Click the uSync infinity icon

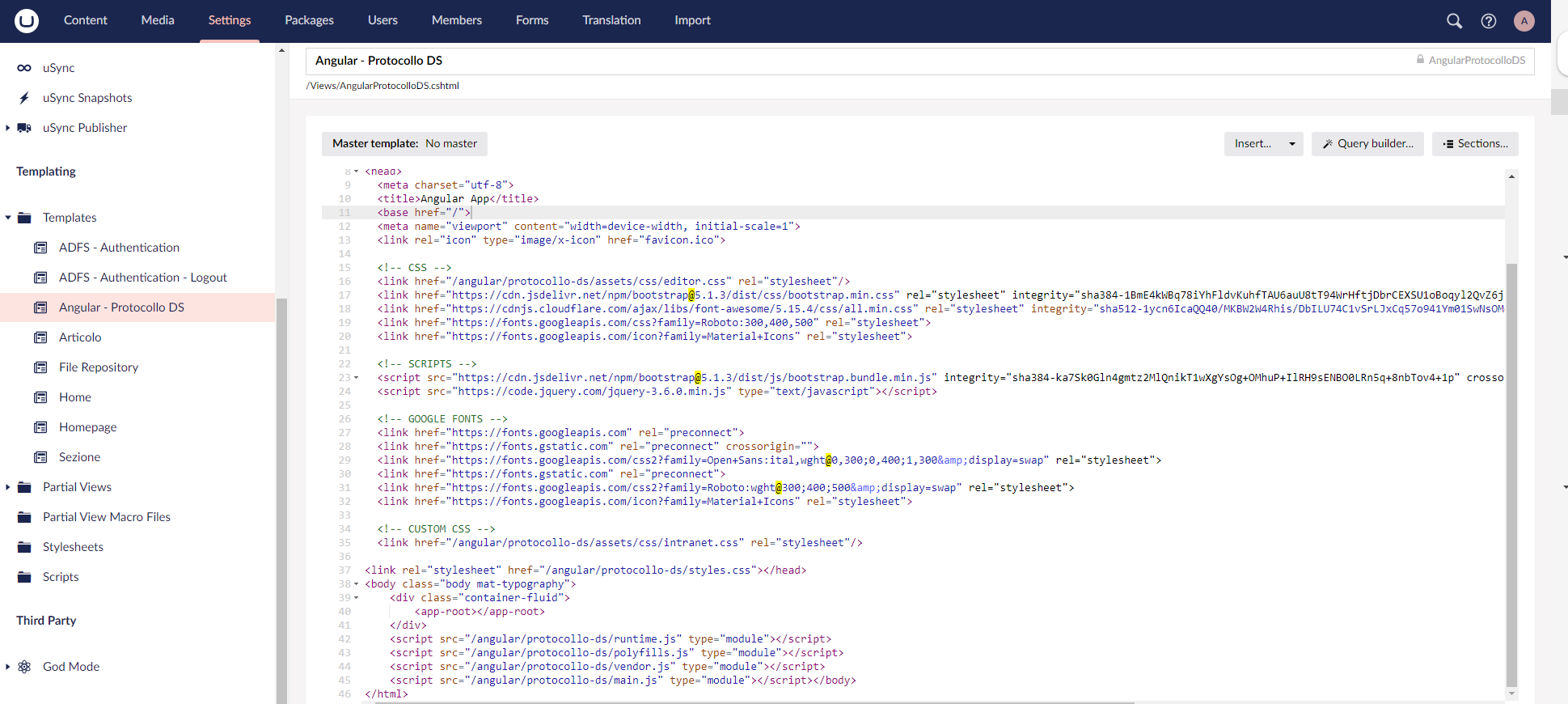click(x=24, y=68)
